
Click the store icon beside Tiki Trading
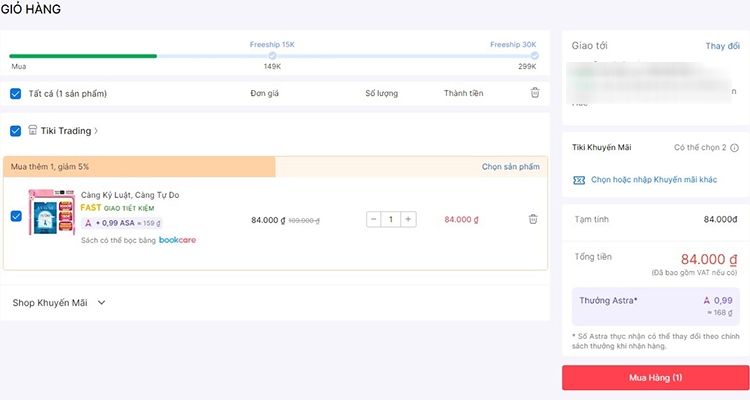click(x=33, y=130)
